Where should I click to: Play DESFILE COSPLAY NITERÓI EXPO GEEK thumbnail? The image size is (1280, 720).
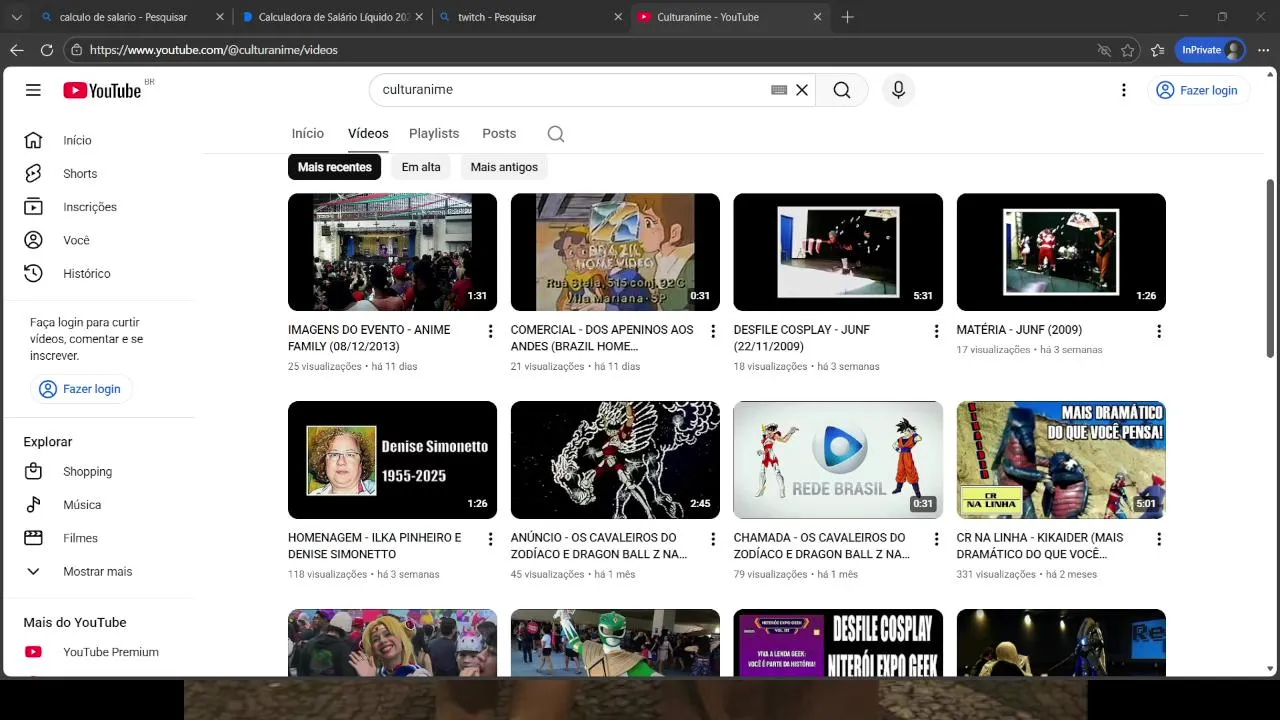click(x=838, y=642)
